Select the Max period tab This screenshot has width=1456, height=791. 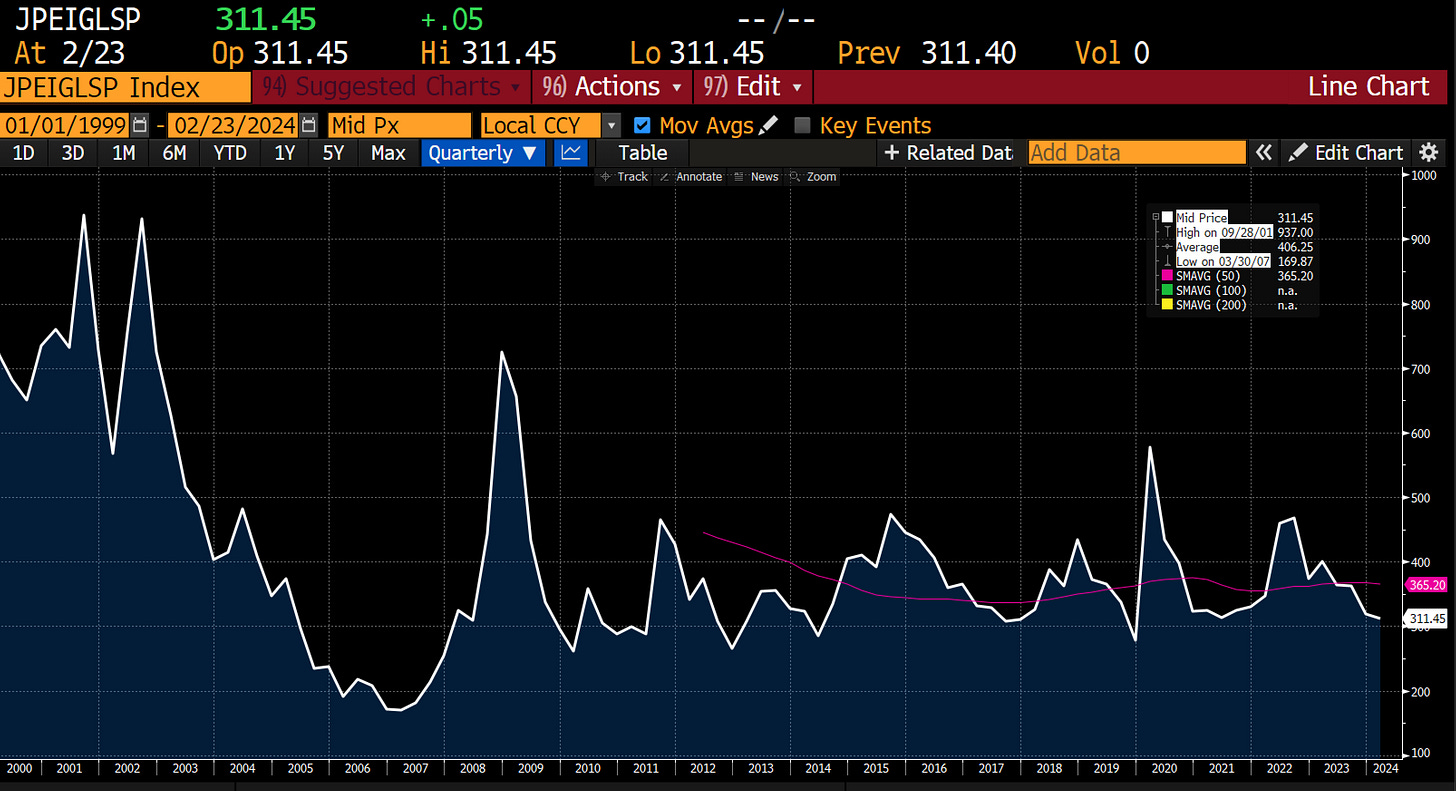click(x=387, y=152)
